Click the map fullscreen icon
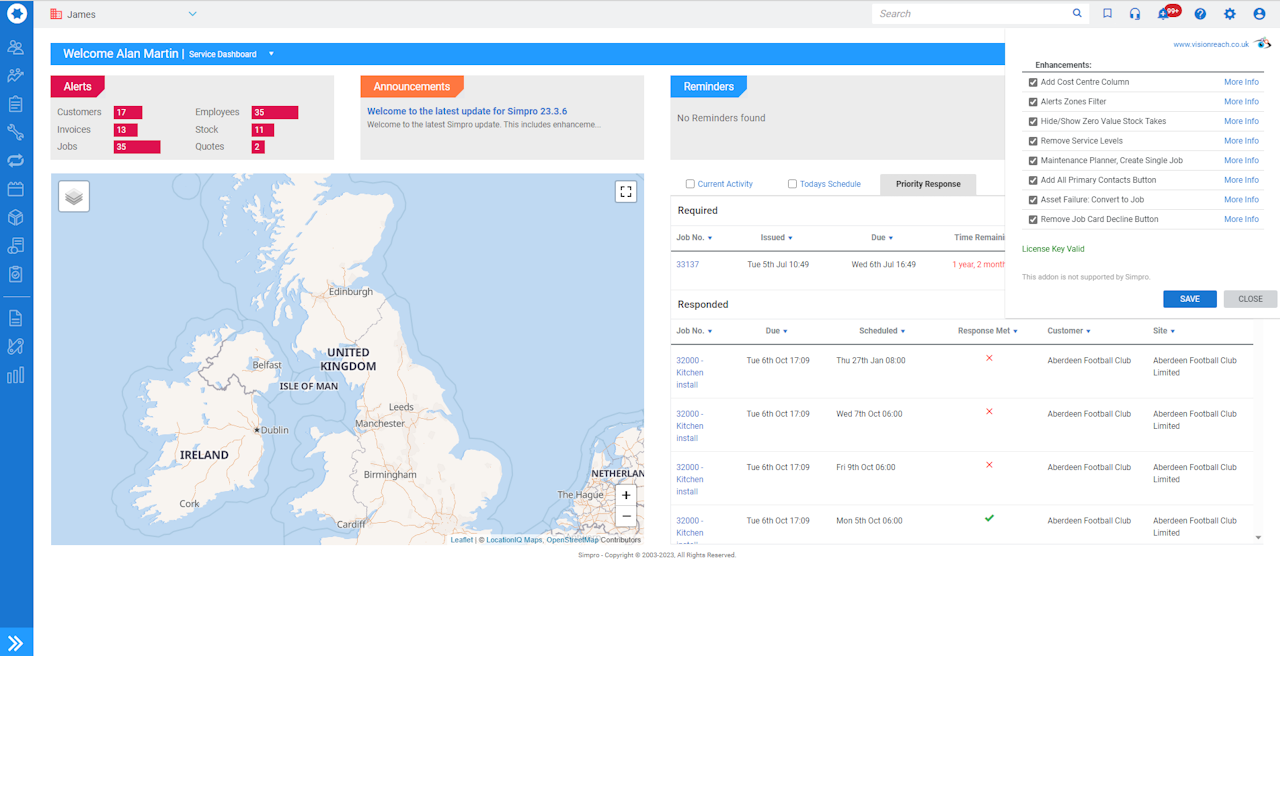Viewport: 1280px width, 800px height. click(626, 192)
